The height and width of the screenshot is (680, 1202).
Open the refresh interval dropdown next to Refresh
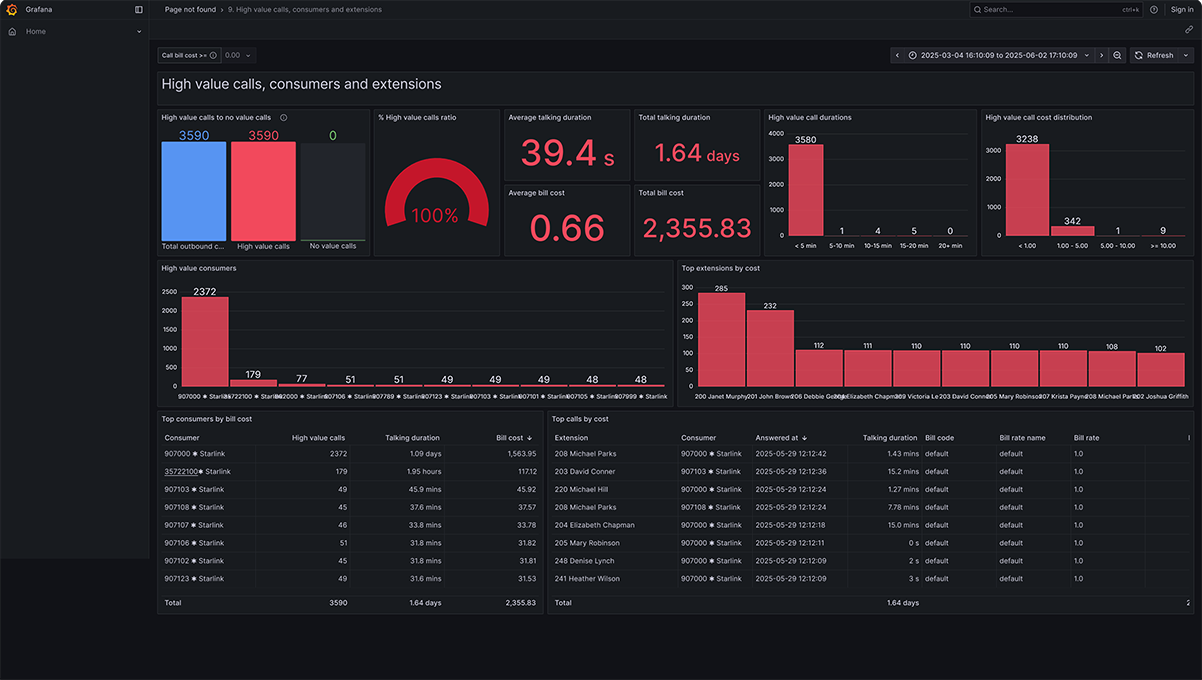[1186, 55]
